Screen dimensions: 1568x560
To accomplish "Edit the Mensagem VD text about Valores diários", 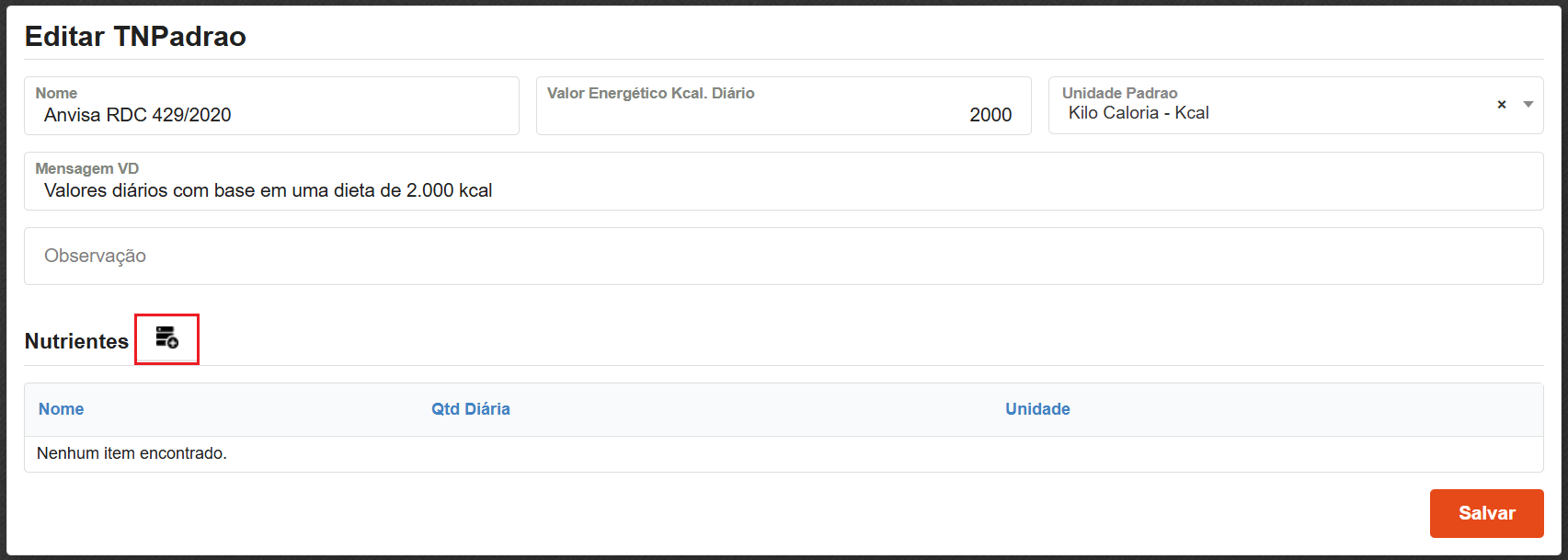I will click(x=783, y=190).
